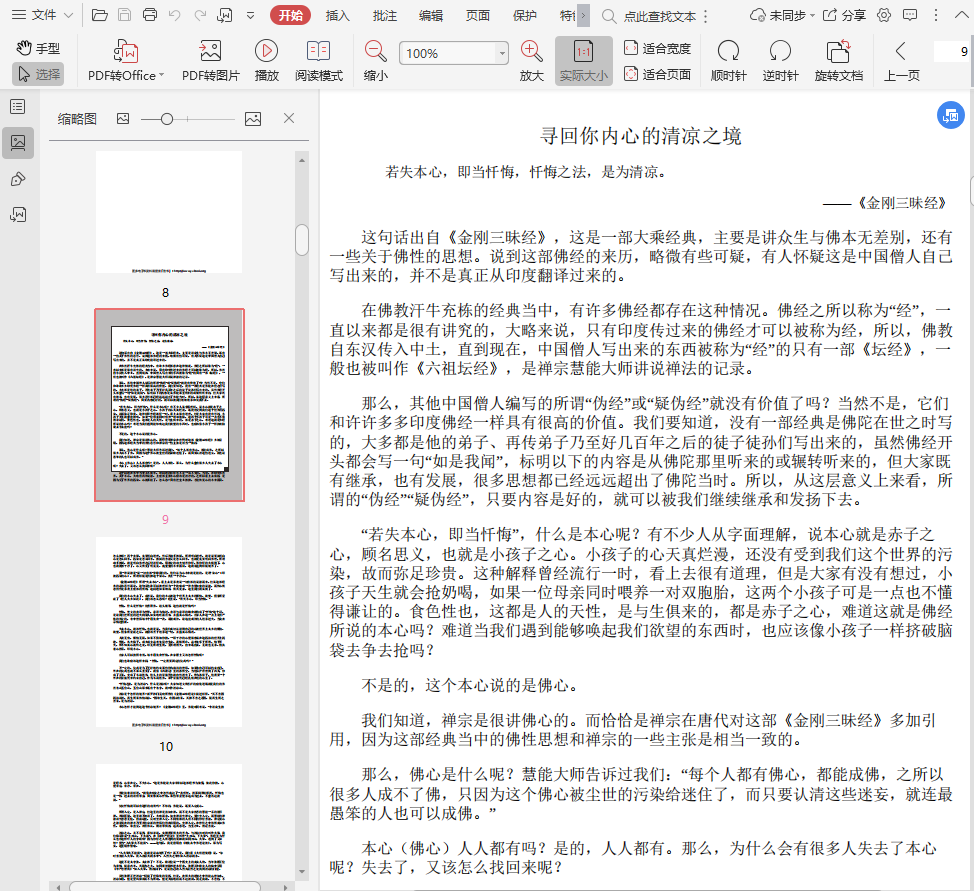Activate the 选择 selection tool
Viewport: 974px width, 891px height.
[38, 74]
